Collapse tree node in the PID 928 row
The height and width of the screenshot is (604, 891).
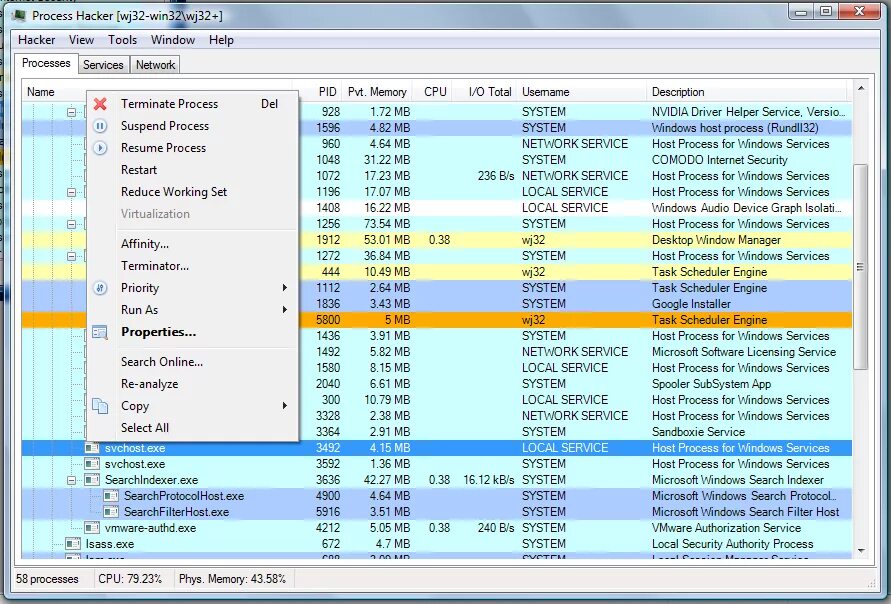72,112
